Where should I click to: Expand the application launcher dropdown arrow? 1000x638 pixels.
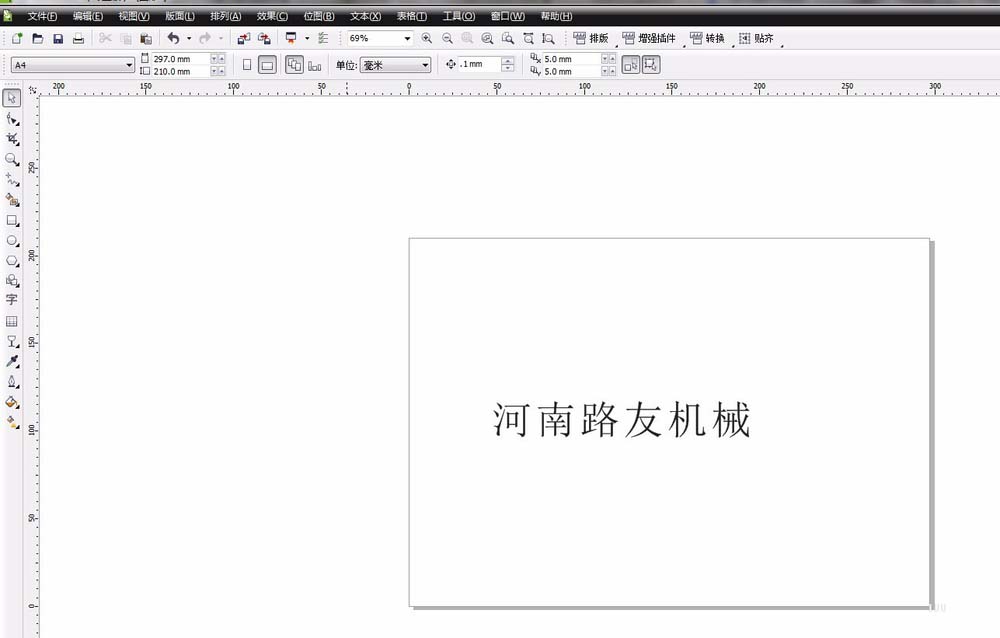tap(307, 38)
